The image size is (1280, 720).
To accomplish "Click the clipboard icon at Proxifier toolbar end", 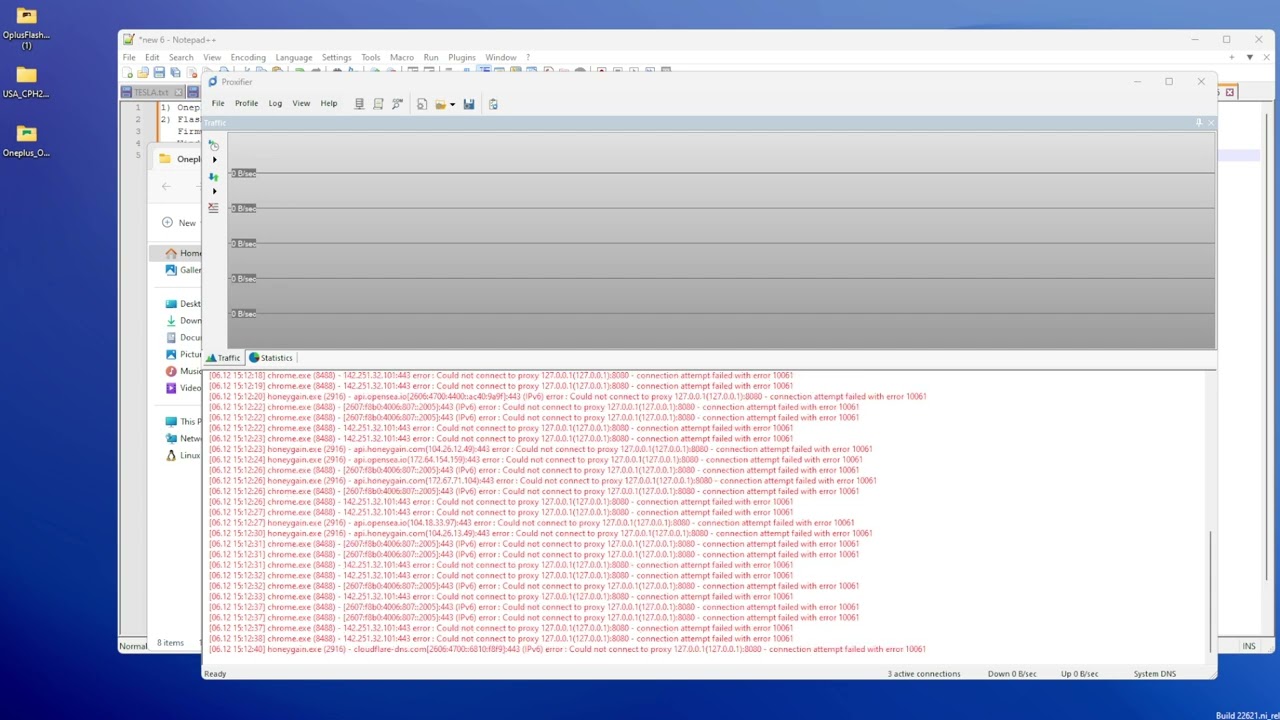I will point(493,104).
